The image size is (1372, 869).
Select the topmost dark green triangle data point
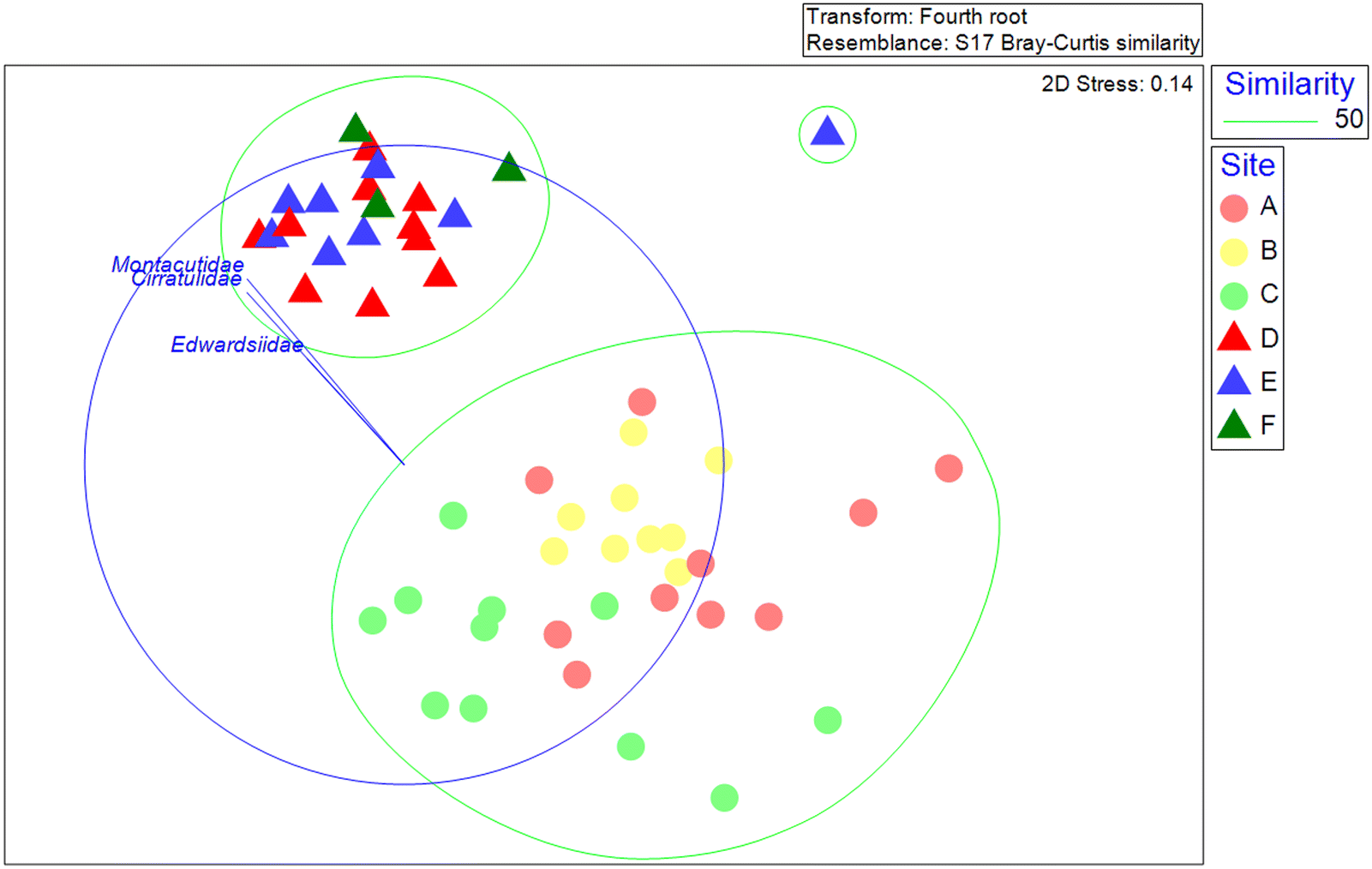pyautogui.click(x=354, y=128)
